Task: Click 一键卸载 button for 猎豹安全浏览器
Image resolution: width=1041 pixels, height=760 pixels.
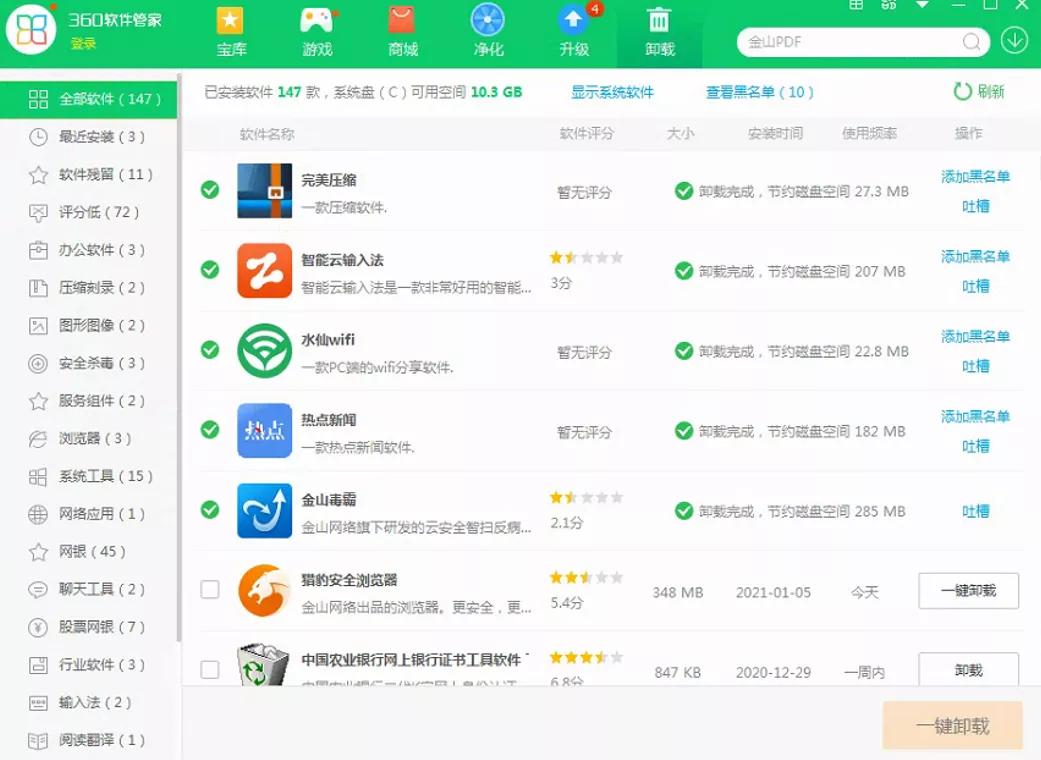Action: click(968, 591)
